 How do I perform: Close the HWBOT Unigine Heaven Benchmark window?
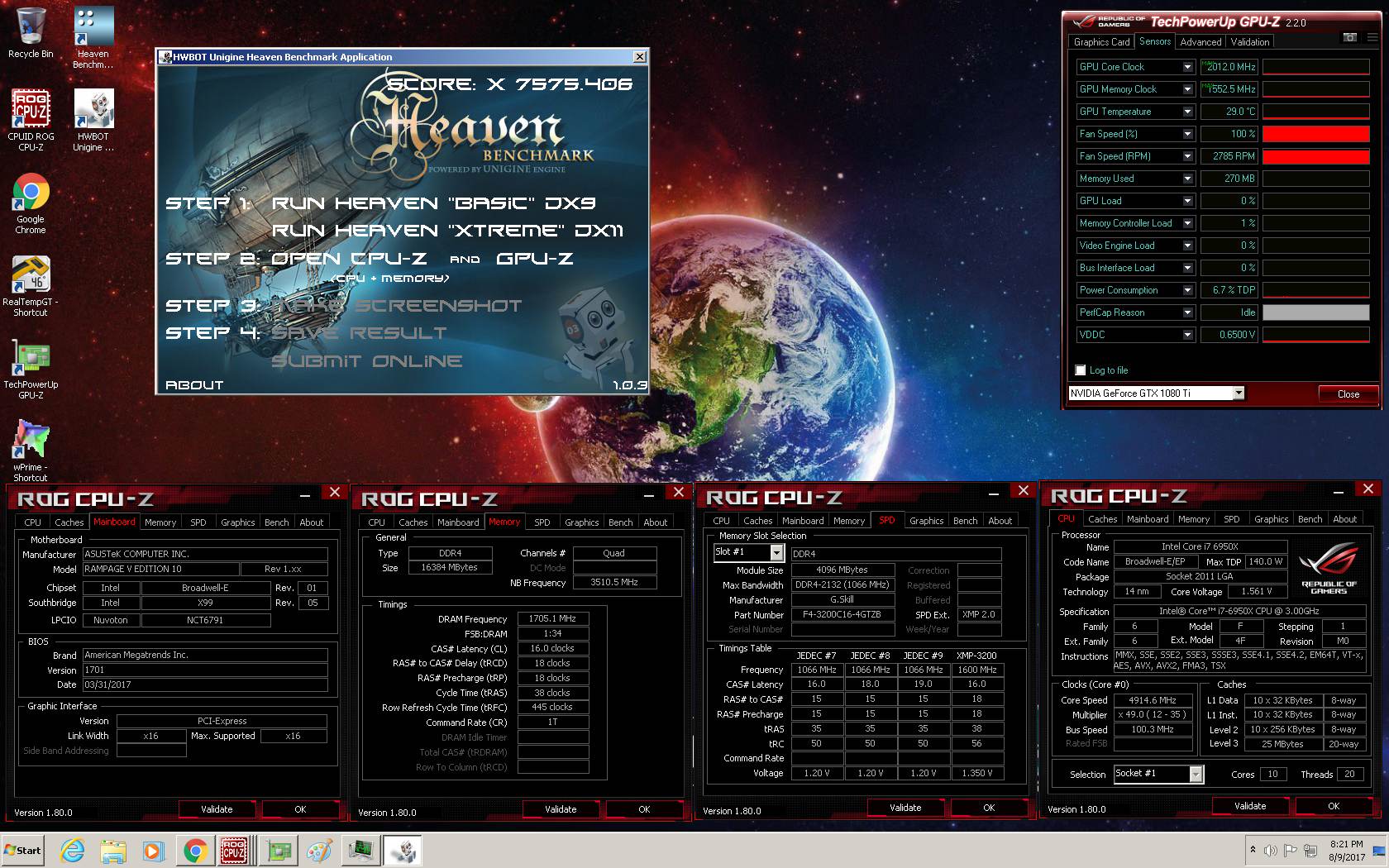(x=639, y=57)
